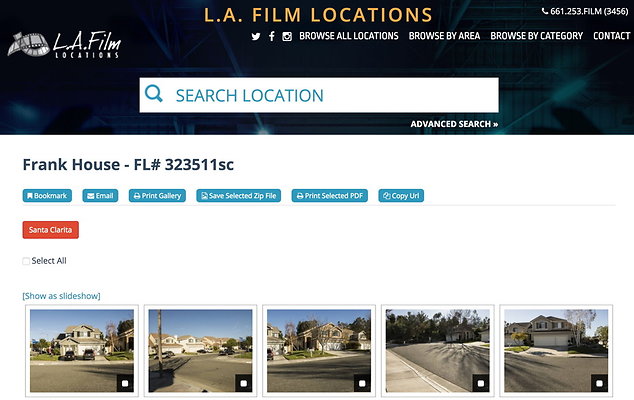Save Selected Zip File
The height and width of the screenshot is (400, 634).
click(239, 196)
